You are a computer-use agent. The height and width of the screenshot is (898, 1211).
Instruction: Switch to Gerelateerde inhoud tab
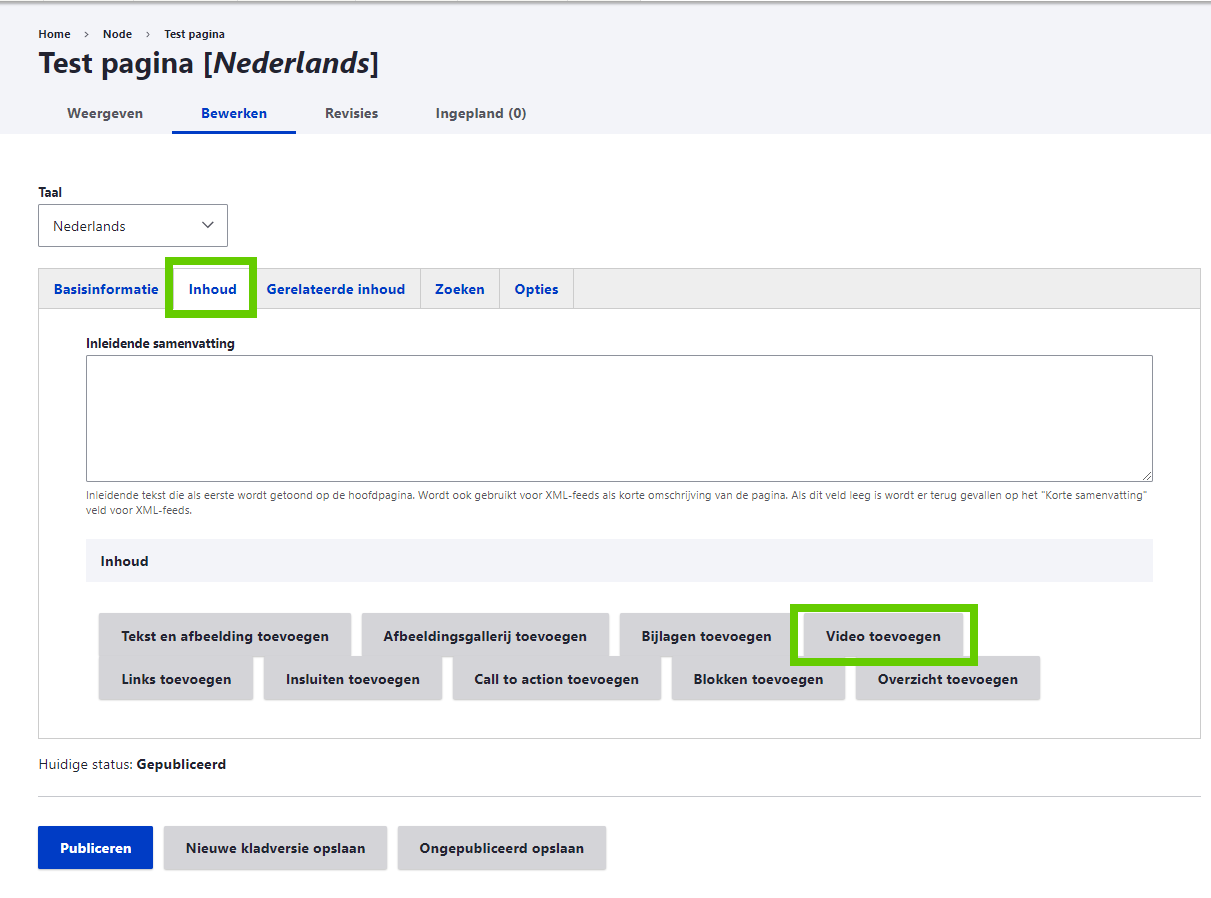pos(335,289)
